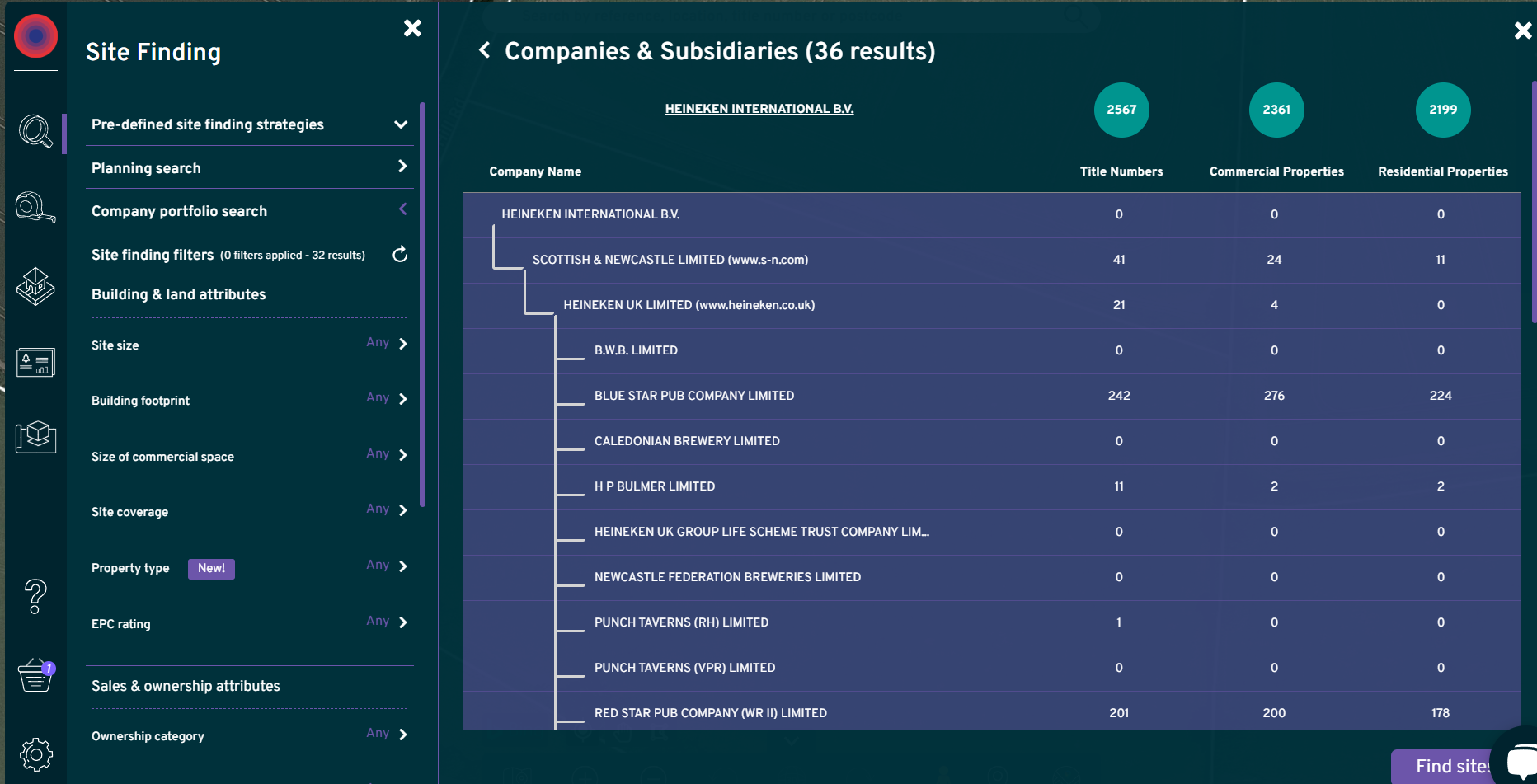Select RED STAR PUB COMPANY (WR II) row
Image resolution: width=1537 pixels, height=784 pixels.
pos(991,711)
